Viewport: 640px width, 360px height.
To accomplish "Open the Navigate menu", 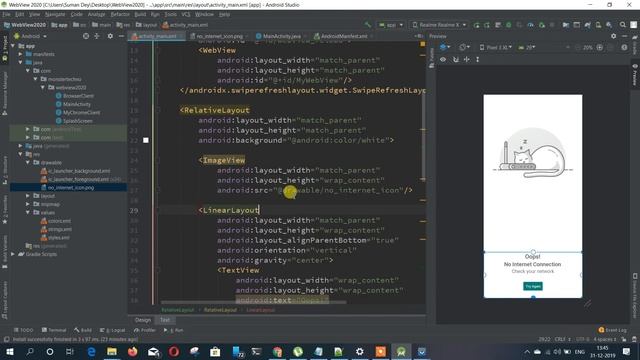I will (55, 14).
